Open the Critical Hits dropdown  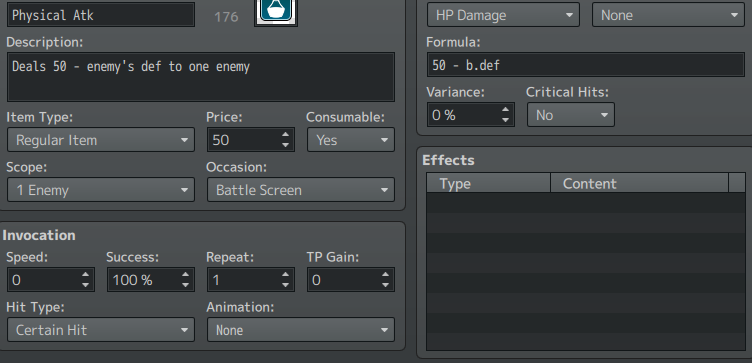pos(571,115)
